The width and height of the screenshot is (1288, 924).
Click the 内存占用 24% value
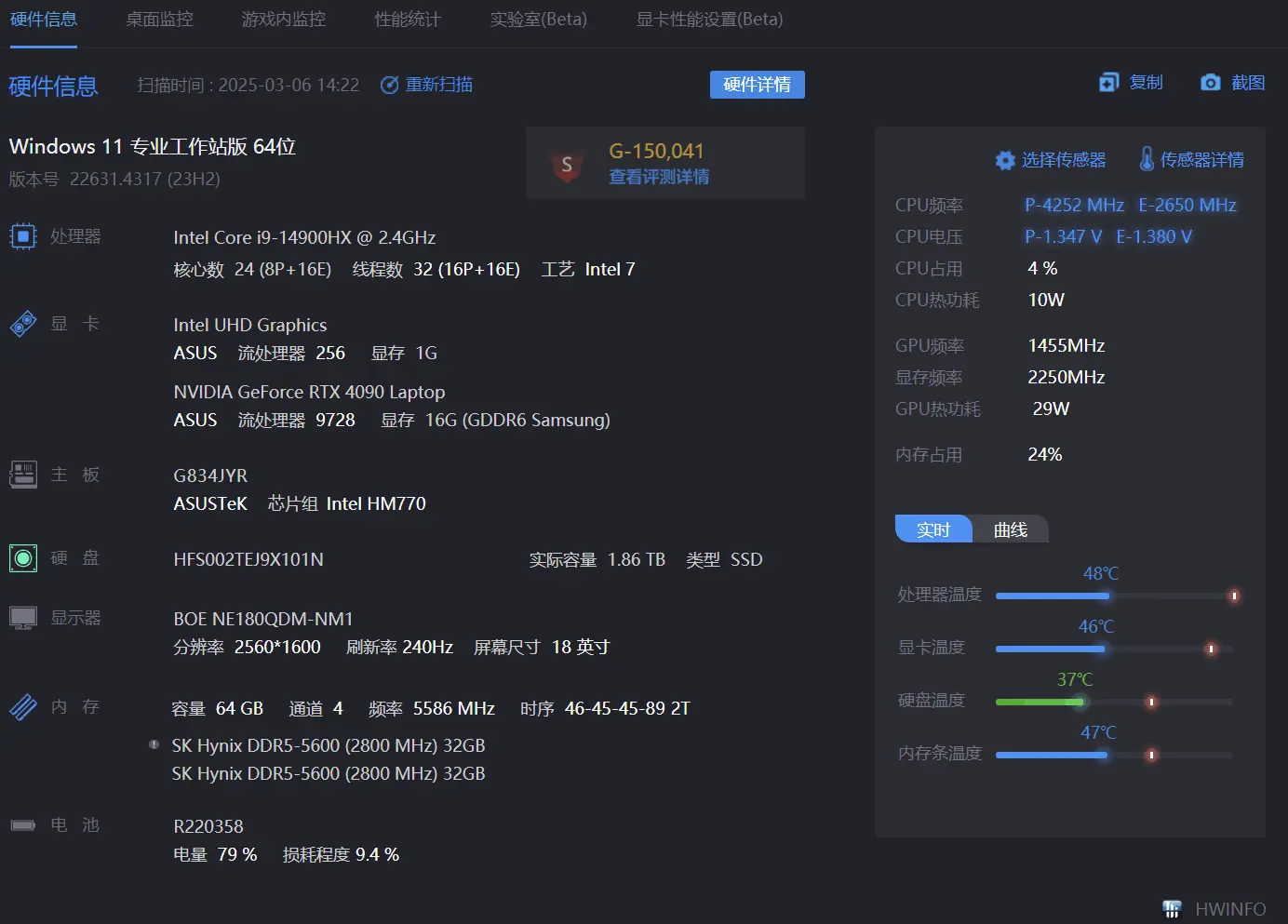pos(1045,454)
